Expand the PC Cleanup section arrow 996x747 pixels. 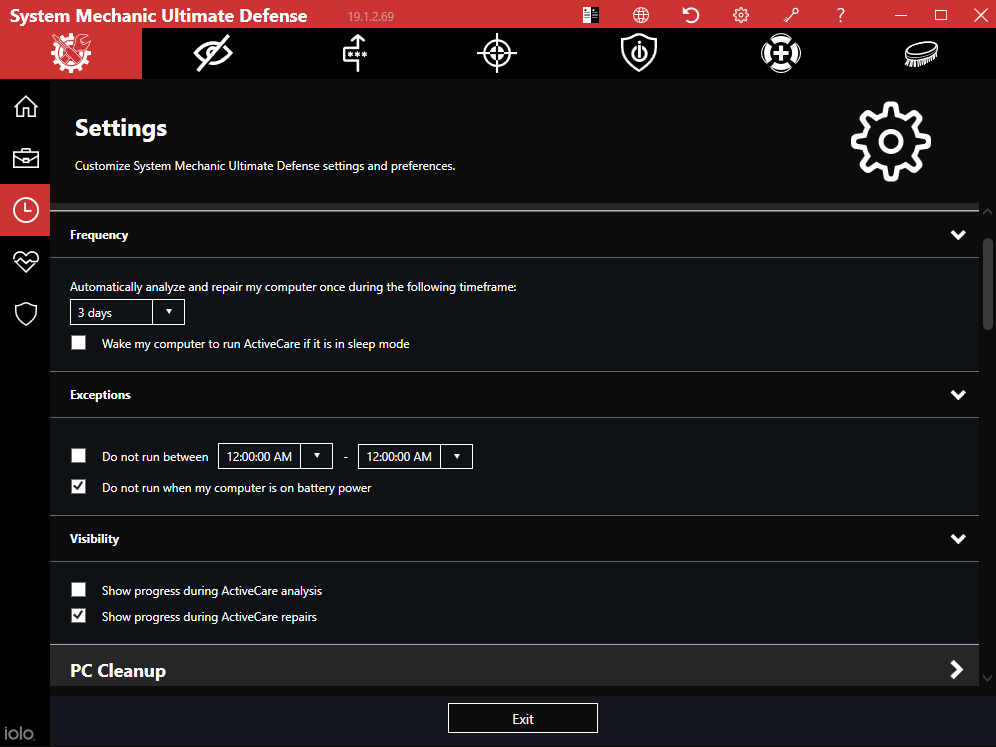(x=957, y=670)
